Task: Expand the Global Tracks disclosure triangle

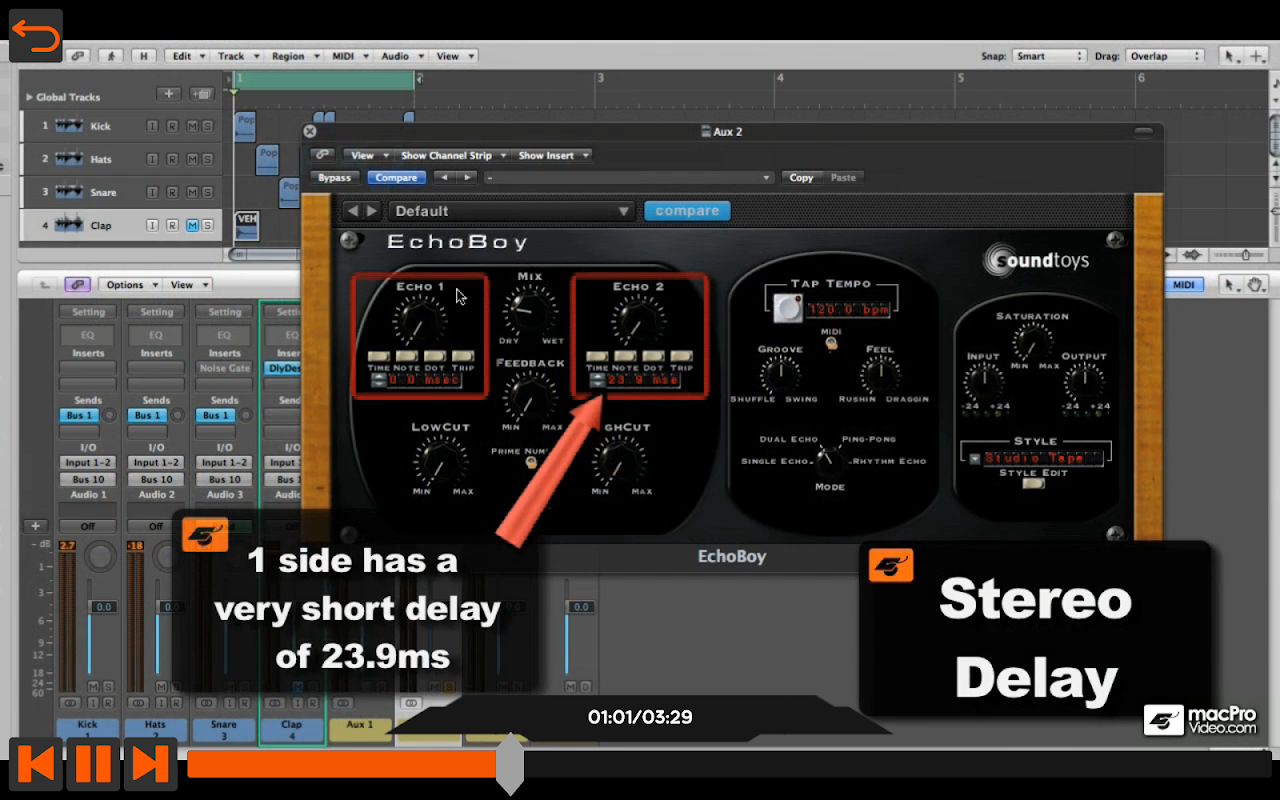Action: (29, 97)
